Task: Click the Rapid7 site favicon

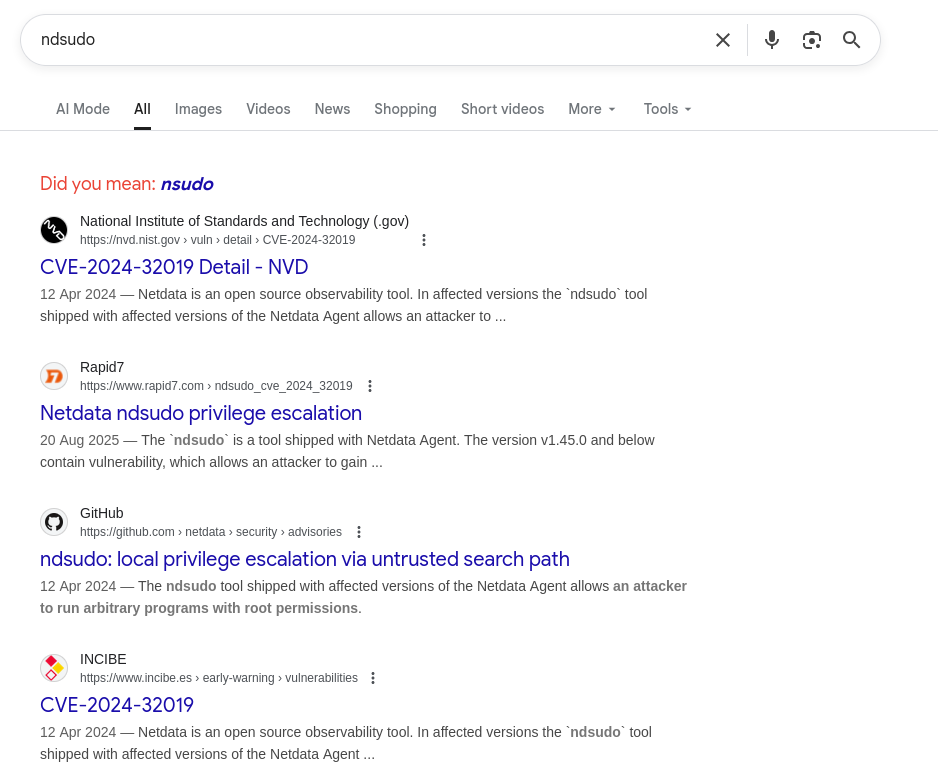Action: (54, 376)
